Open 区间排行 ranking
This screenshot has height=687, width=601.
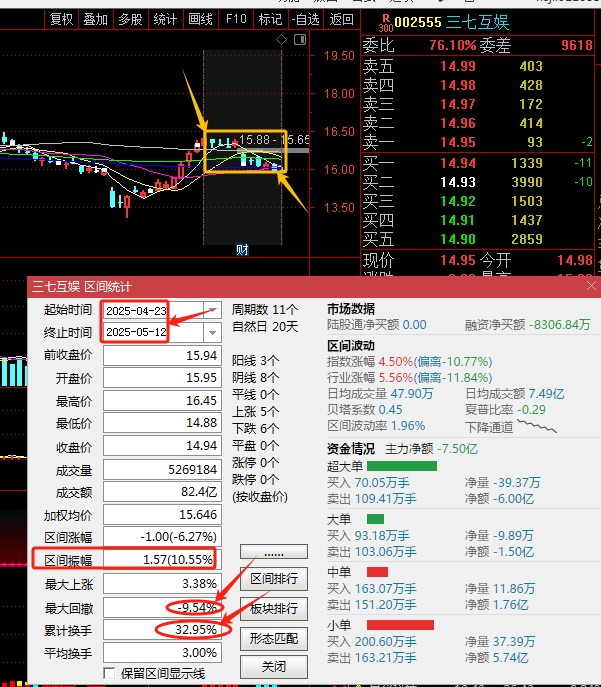274,579
